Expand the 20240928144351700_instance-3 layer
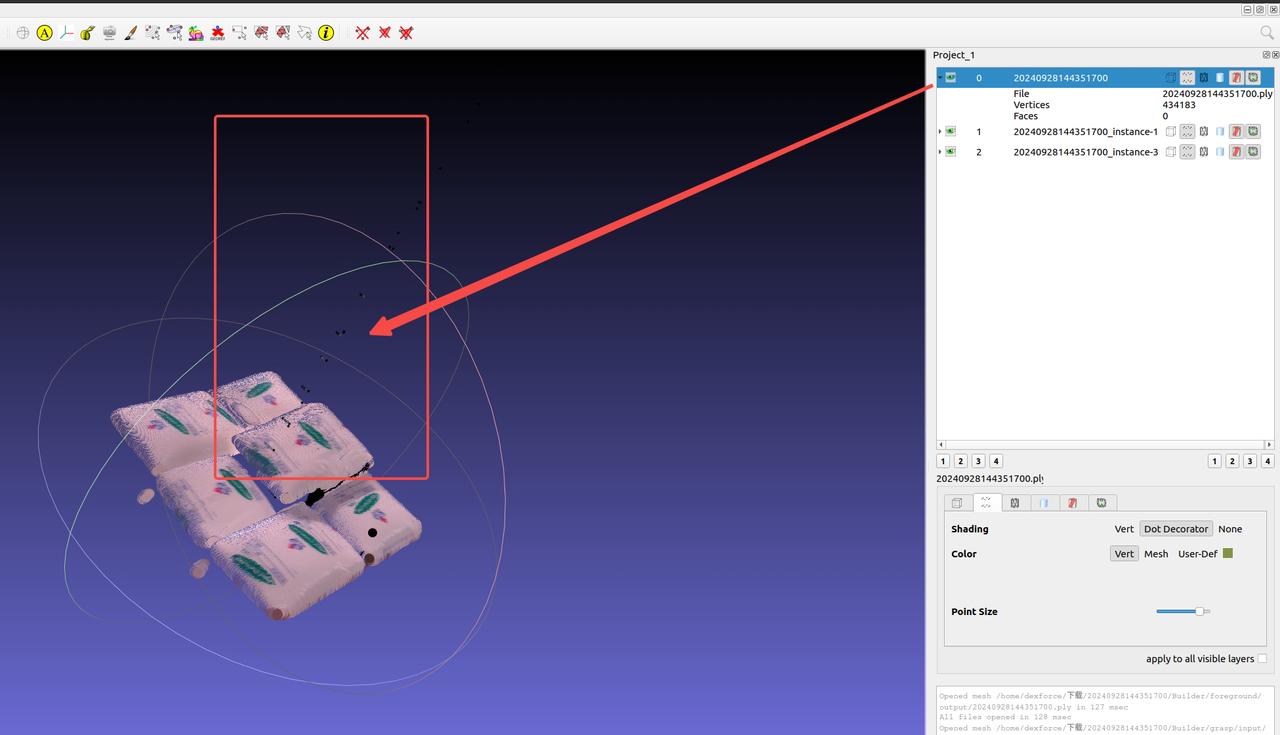The height and width of the screenshot is (735, 1280). tap(940, 152)
